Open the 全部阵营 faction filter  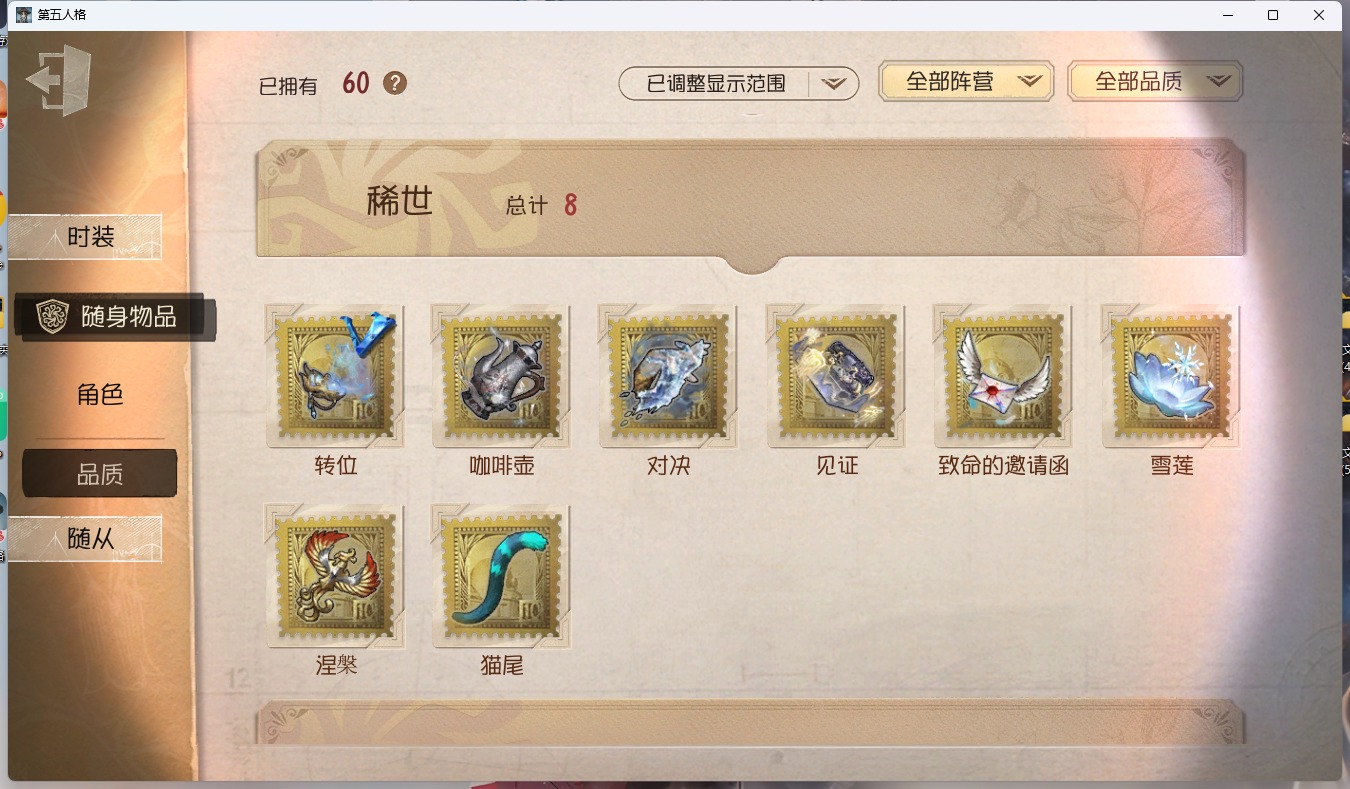point(966,82)
